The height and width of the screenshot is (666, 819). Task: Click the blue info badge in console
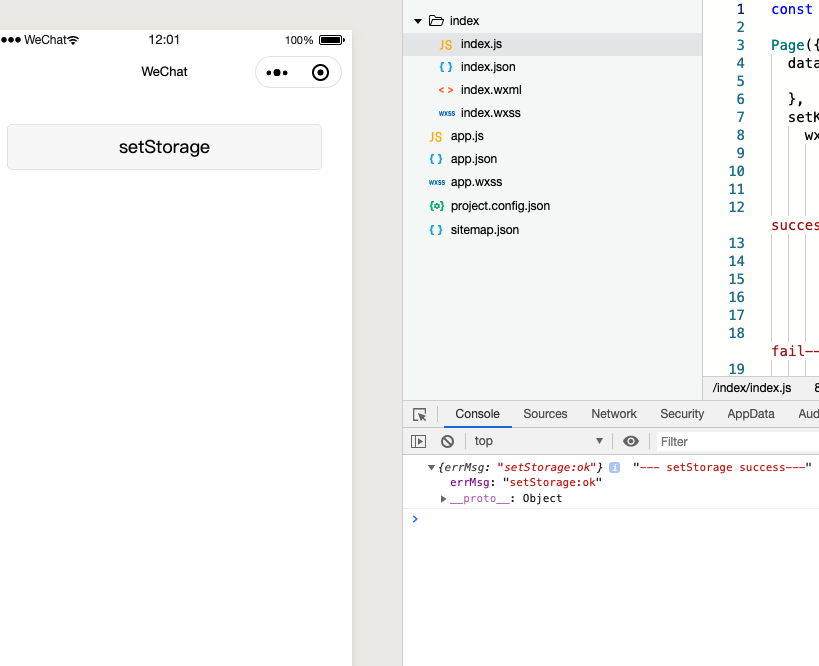point(614,468)
